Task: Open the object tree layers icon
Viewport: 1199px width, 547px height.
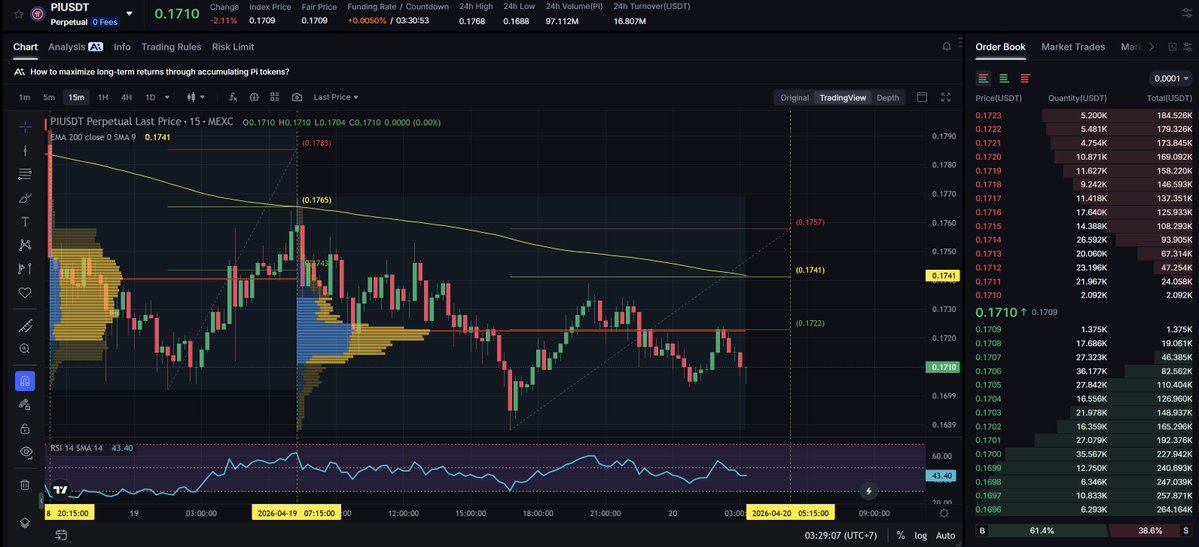Action: pos(24,523)
